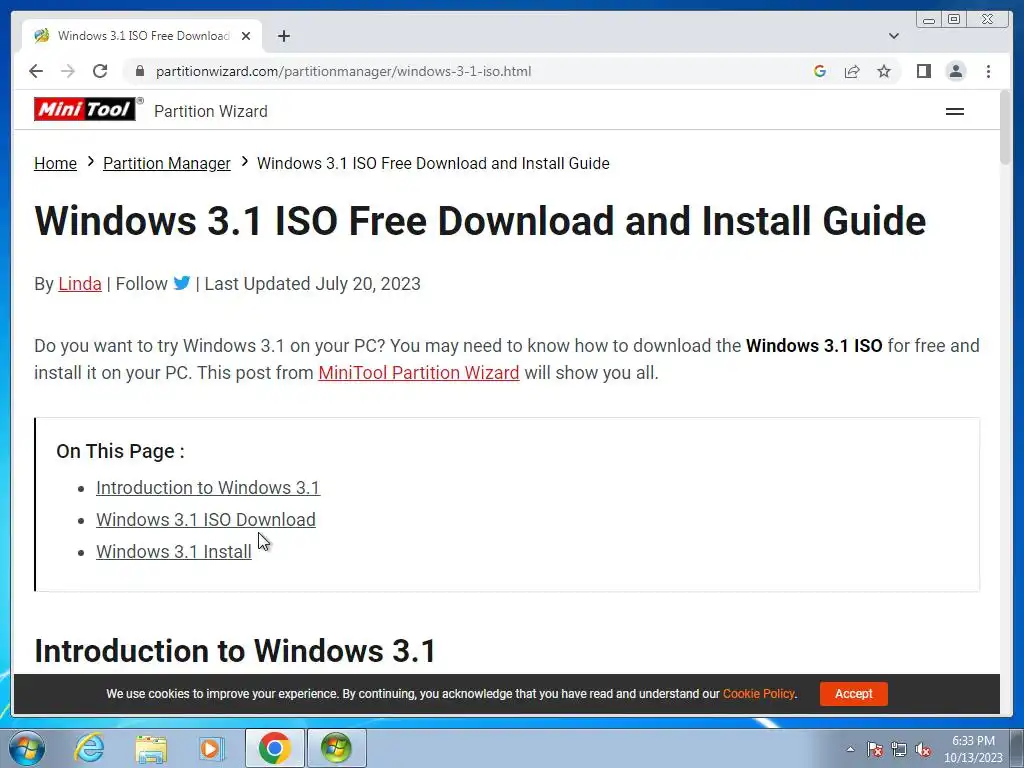Bookmark this page with the star icon
1024x768 pixels.
point(884,71)
